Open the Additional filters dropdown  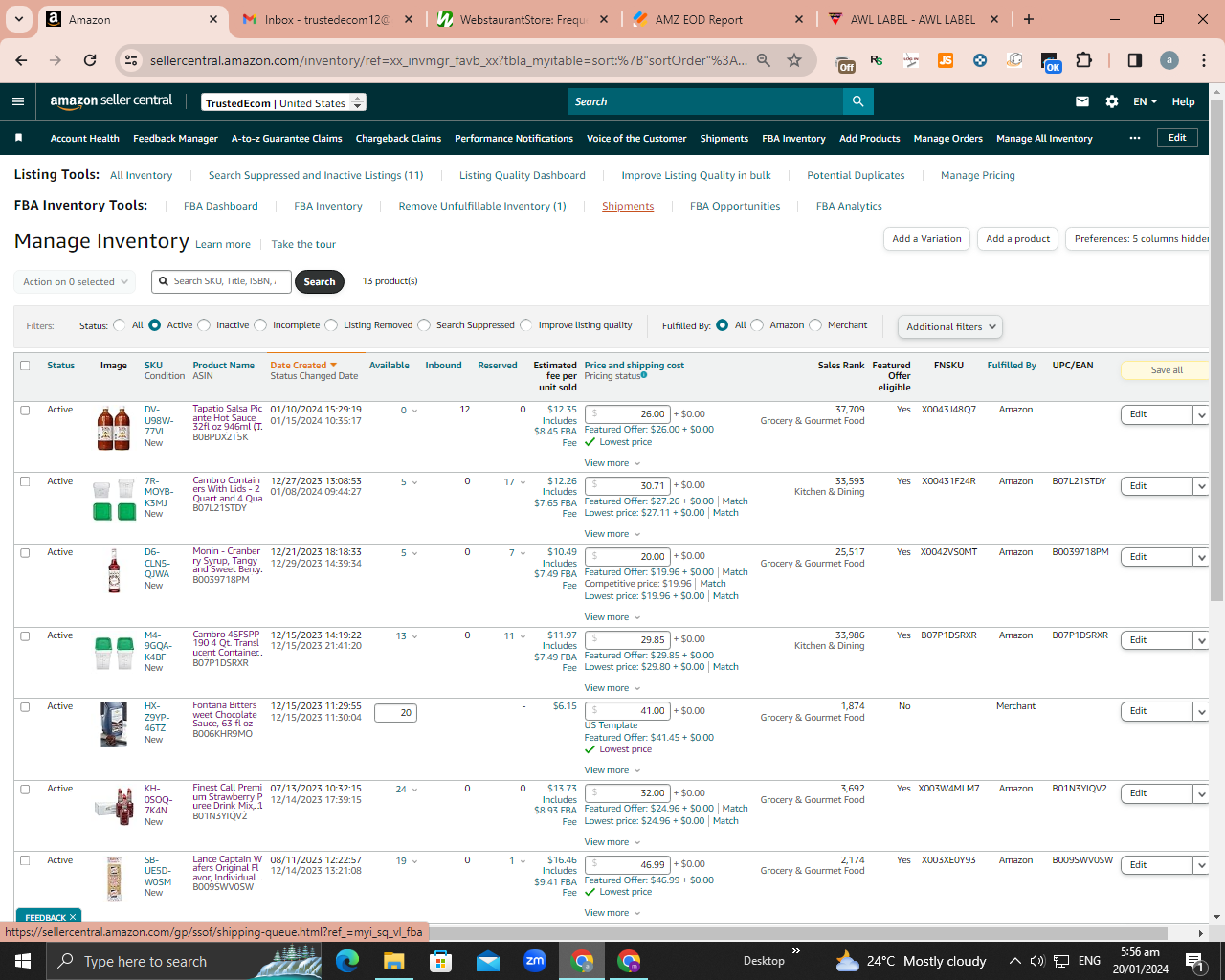point(950,327)
